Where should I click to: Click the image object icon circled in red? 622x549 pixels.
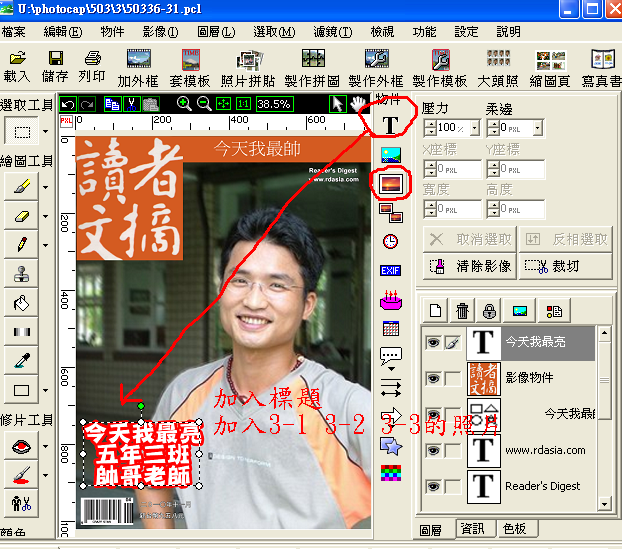(x=390, y=183)
